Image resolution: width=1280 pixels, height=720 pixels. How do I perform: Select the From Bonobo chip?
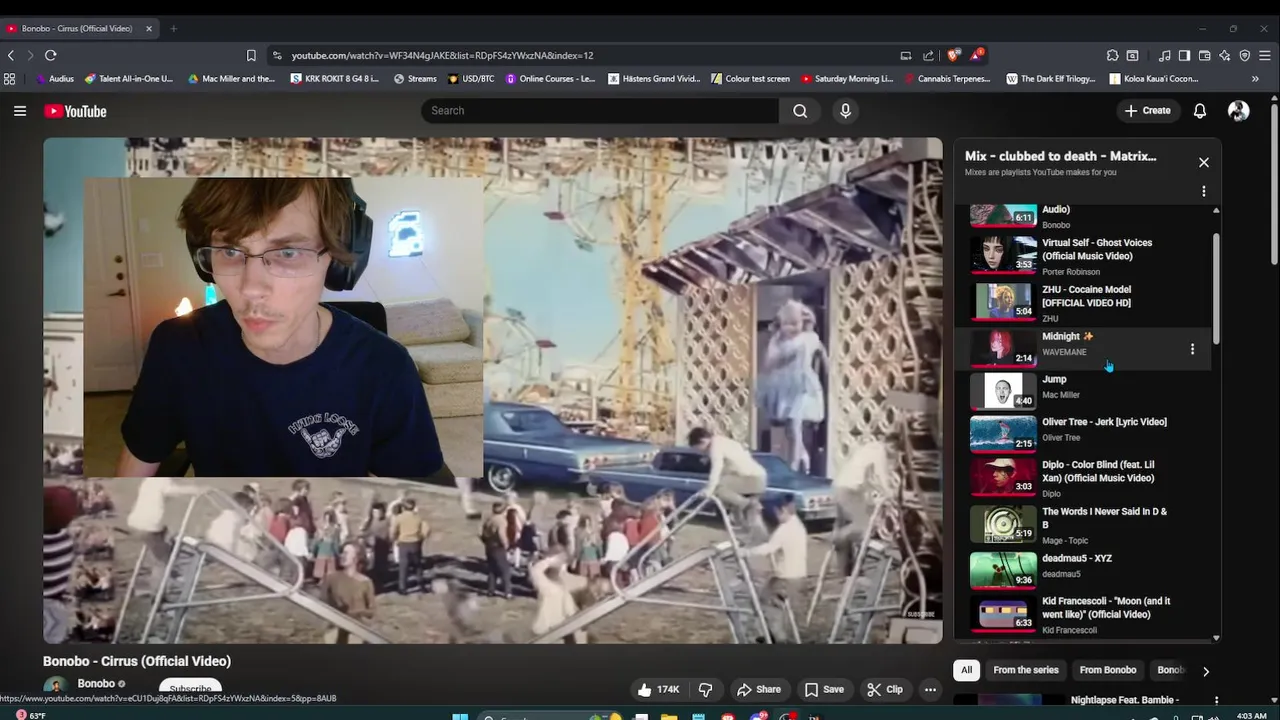click(x=1108, y=670)
